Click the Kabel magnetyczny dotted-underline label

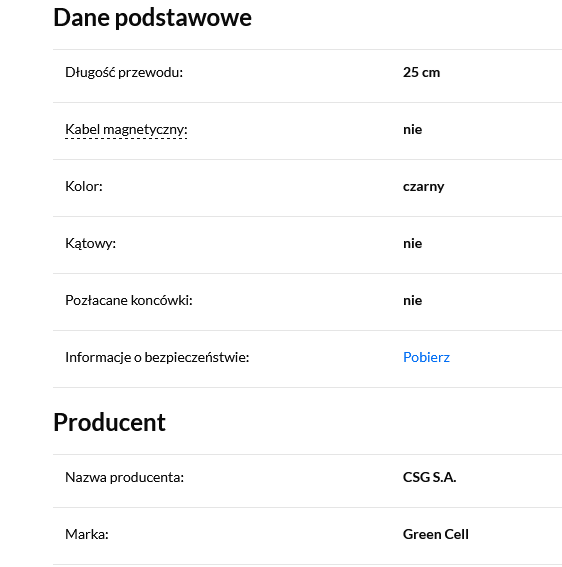point(126,130)
